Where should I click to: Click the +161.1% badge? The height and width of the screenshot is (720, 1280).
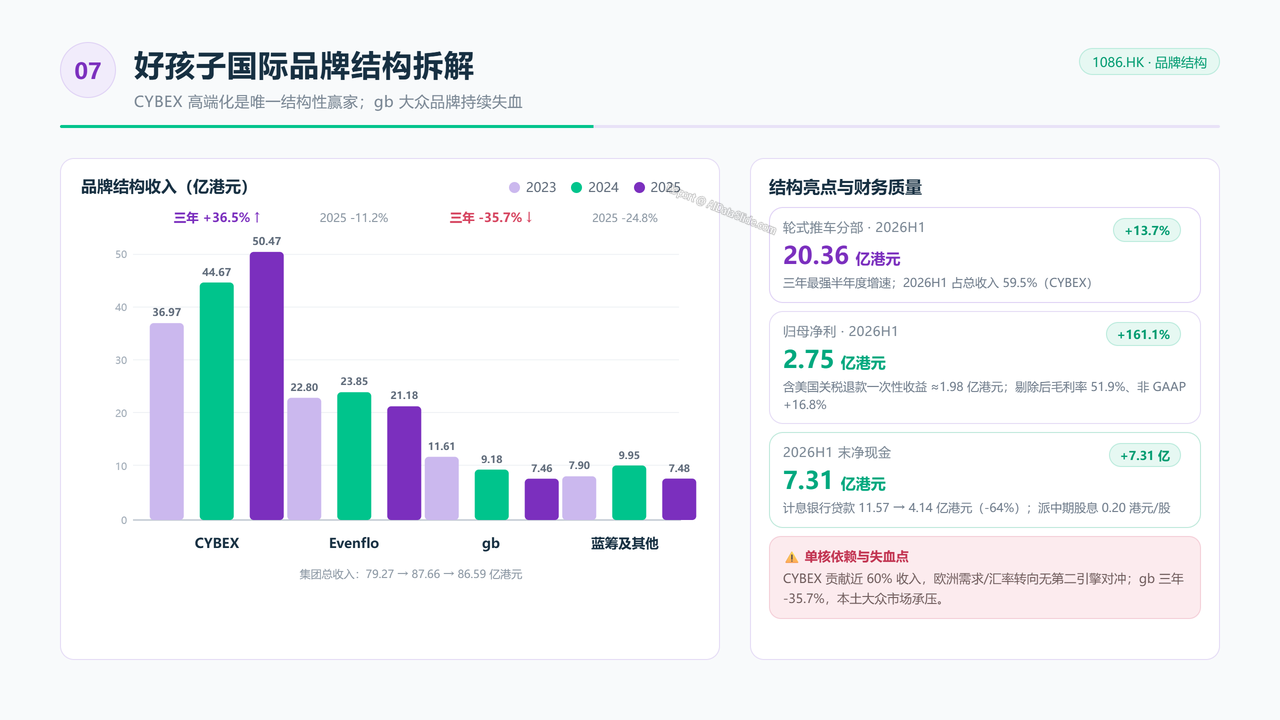coord(1143,334)
